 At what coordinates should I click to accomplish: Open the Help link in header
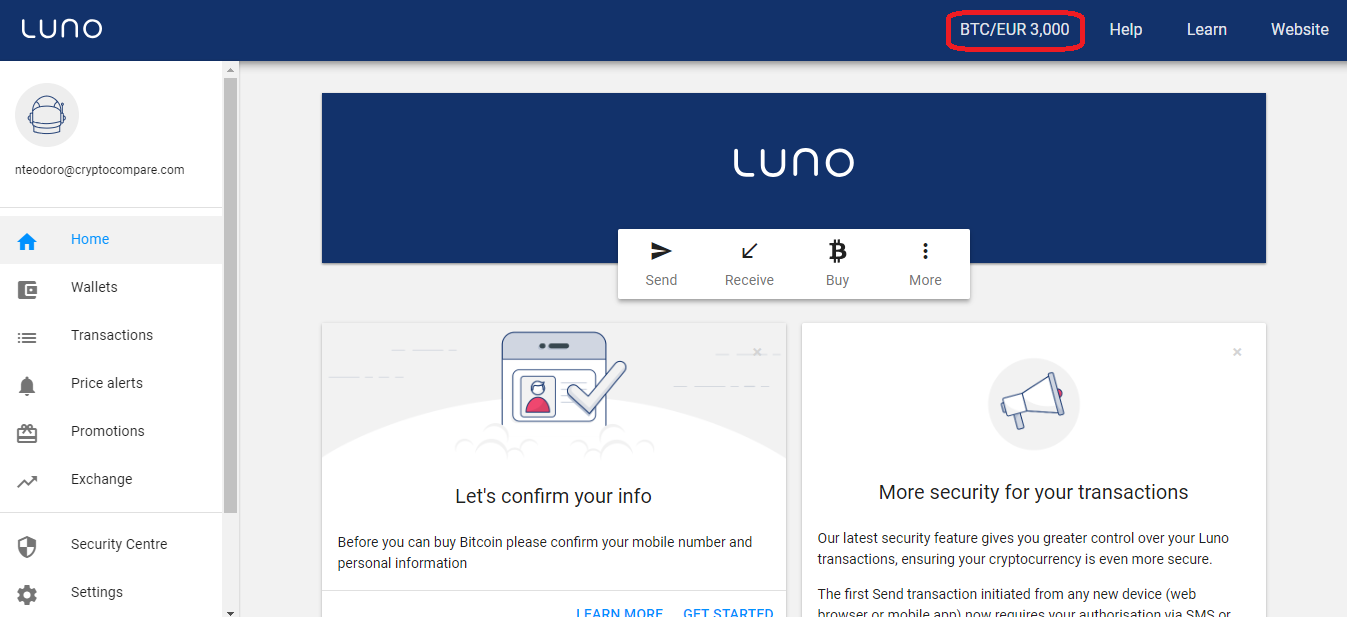tap(1126, 30)
